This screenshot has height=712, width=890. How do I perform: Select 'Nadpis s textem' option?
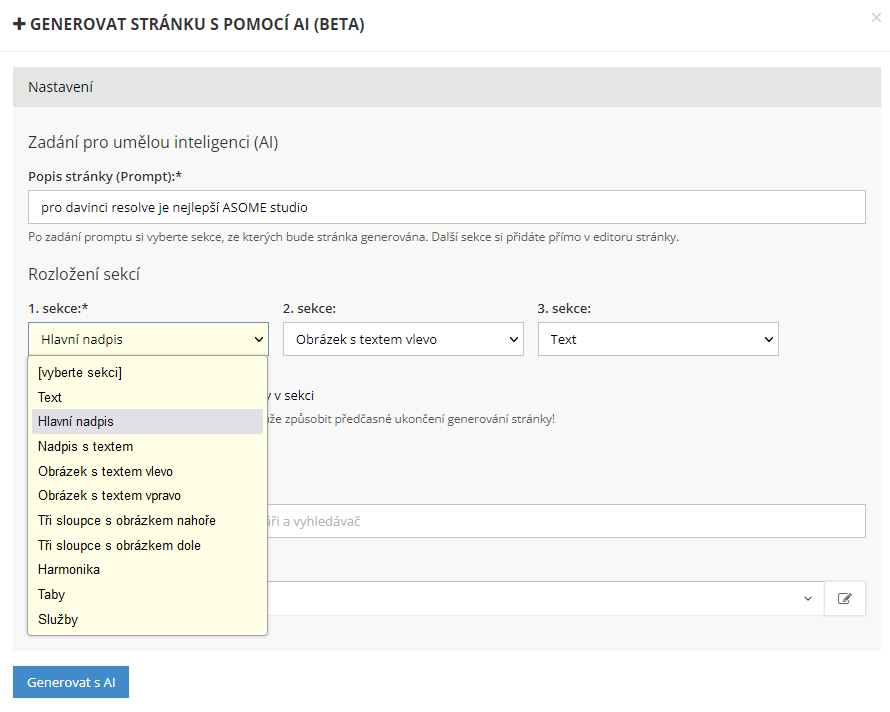click(85, 446)
